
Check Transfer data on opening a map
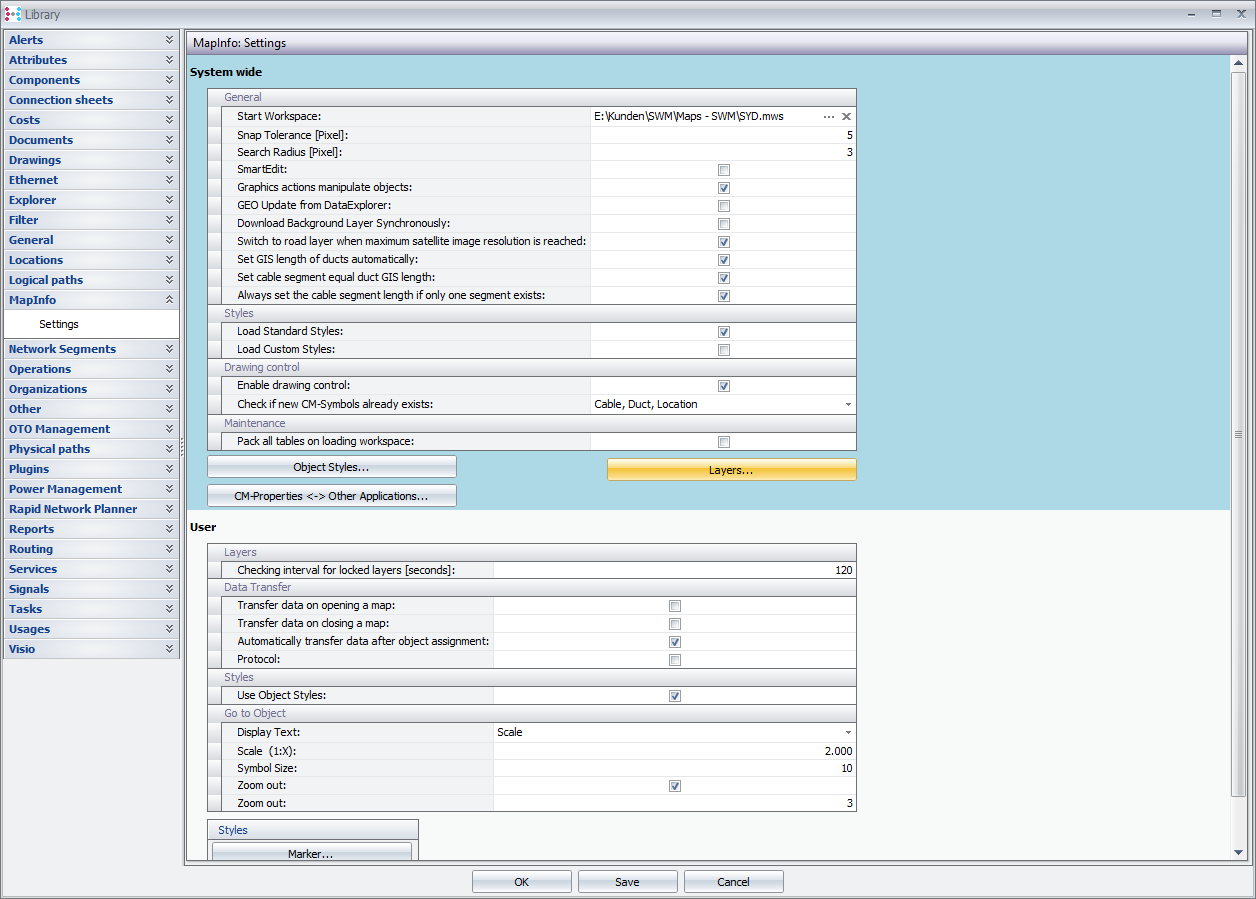point(675,606)
